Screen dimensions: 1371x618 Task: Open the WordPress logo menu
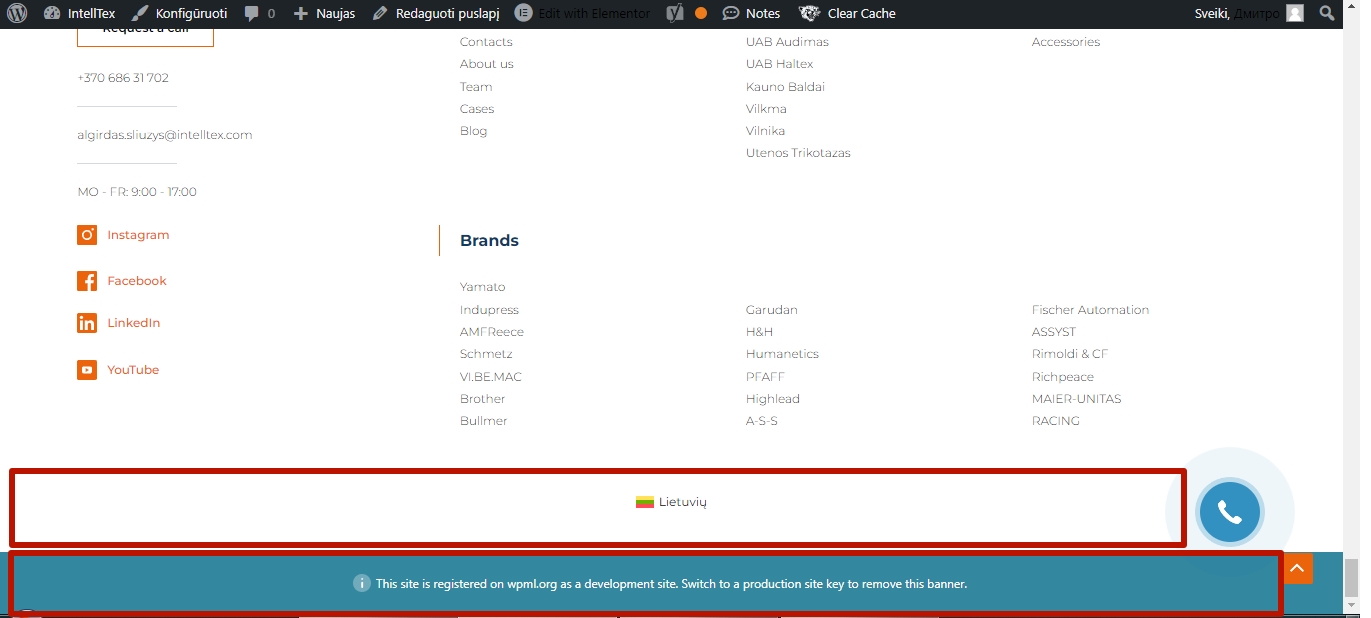tap(17, 13)
